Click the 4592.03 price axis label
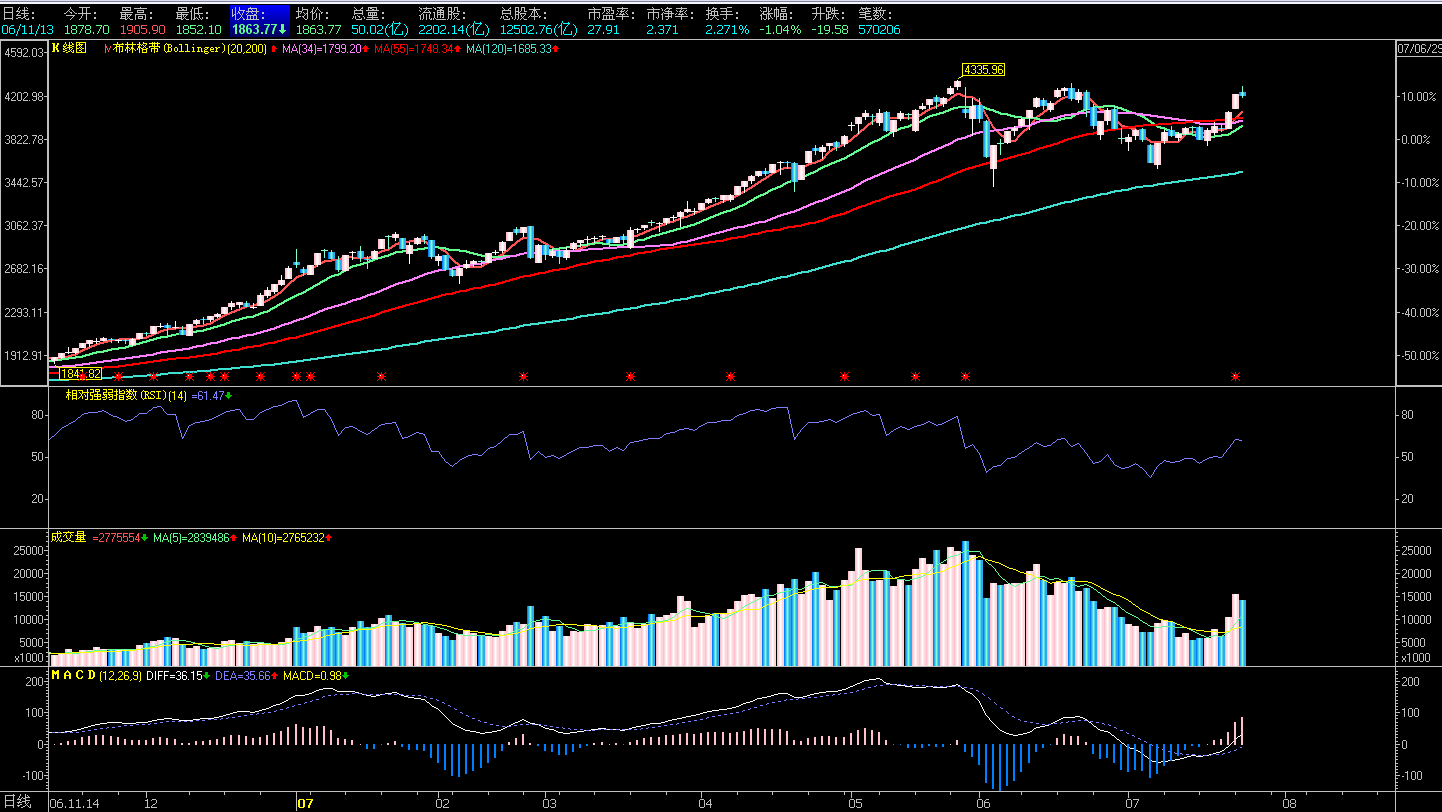Viewport: 1442px width, 812px height. pyautogui.click(x=24, y=53)
